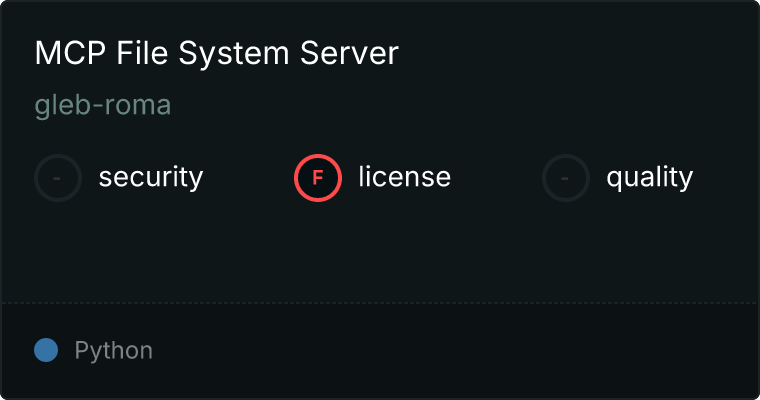Click the dashed divider above the footer
Screen dimensions: 760x400
(380, 302)
